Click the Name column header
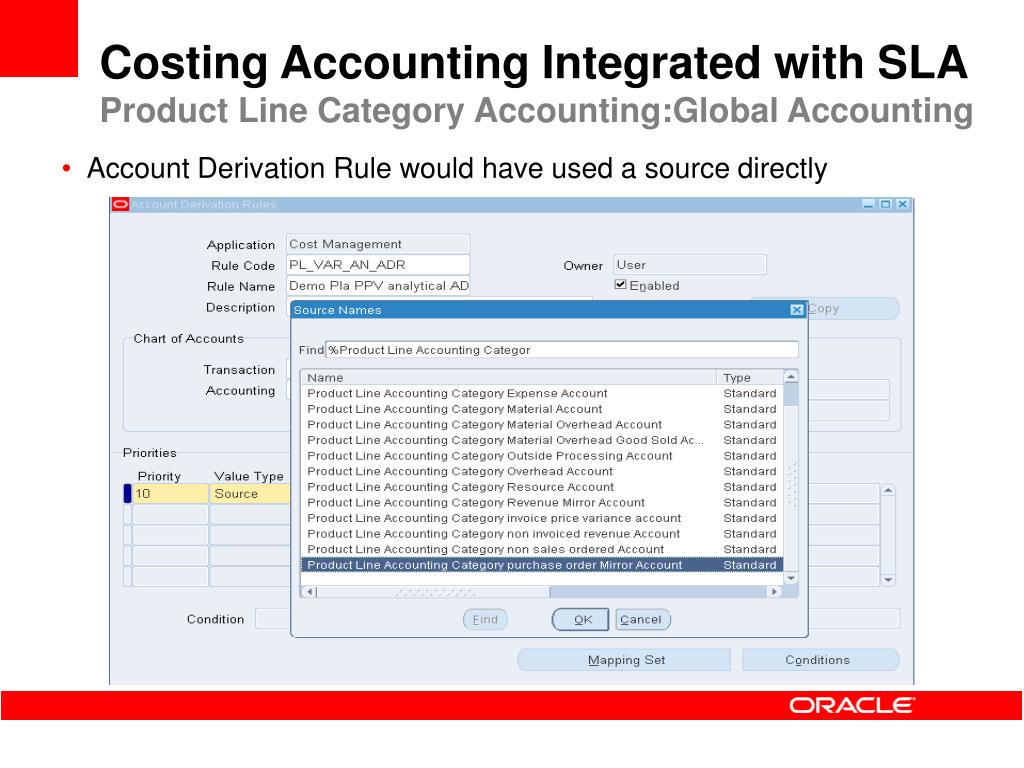Viewport: 1024px width, 768px height. (x=509, y=377)
